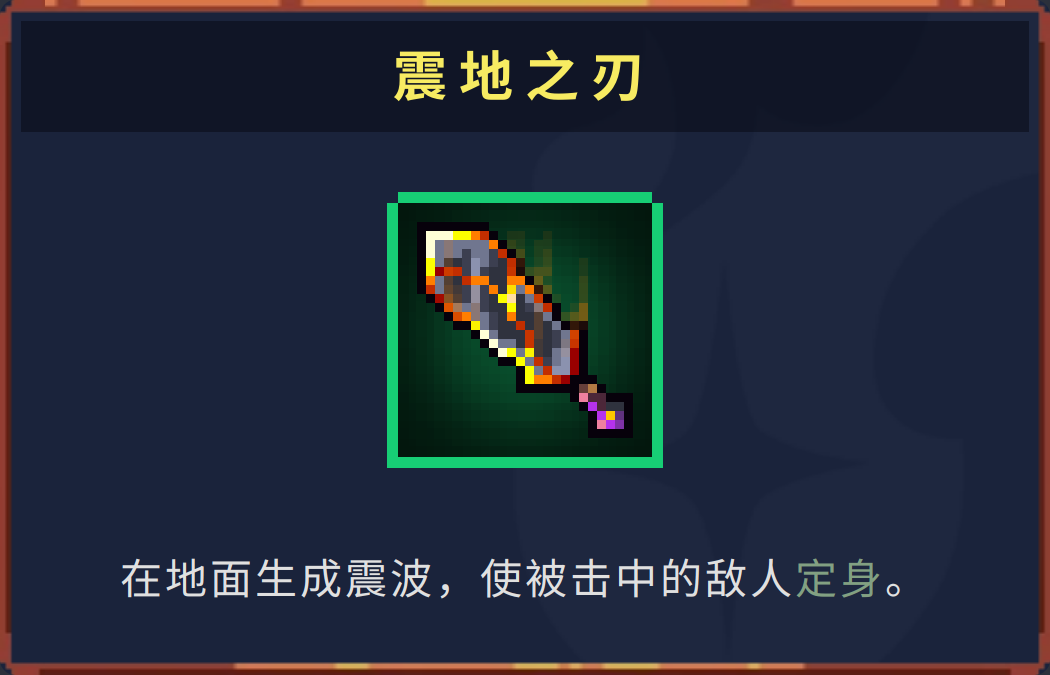Click the sword's dark hilt above the gem
The width and height of the screenshot is (1050, 675).
[x=590, y=392]
